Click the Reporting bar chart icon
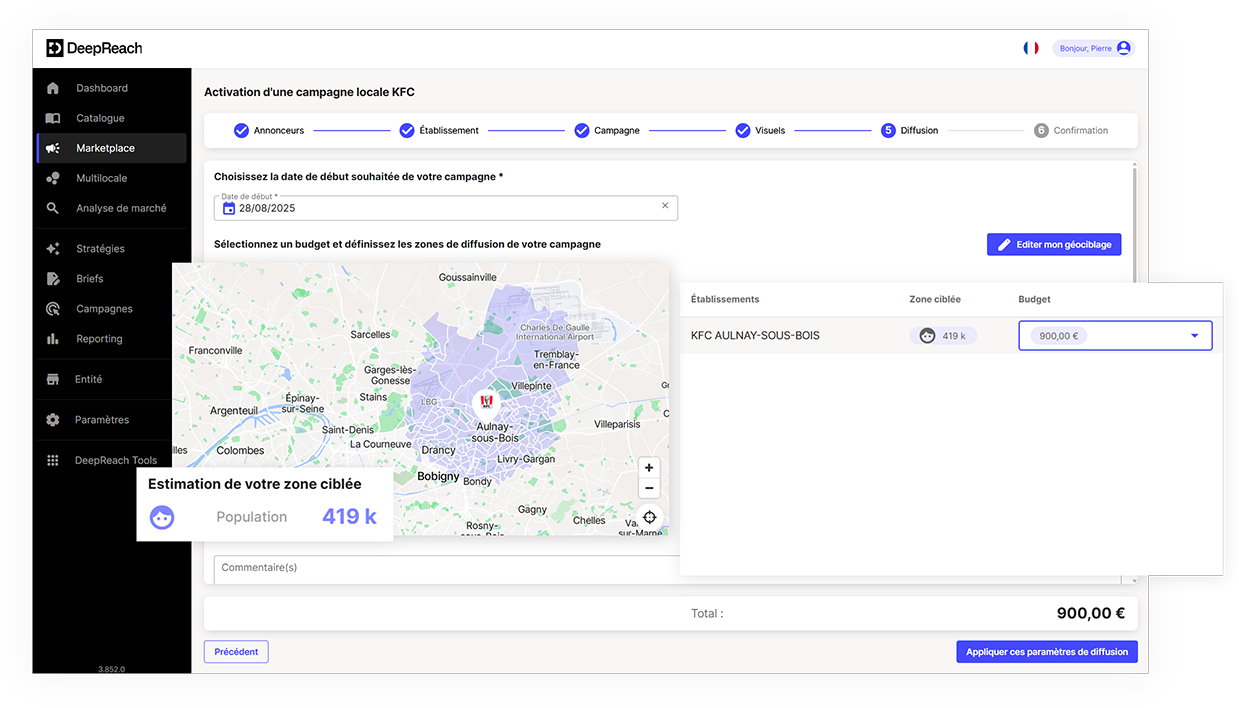Image resolution: width=1239 pixels, height=708 pixels. pos(53,339)
